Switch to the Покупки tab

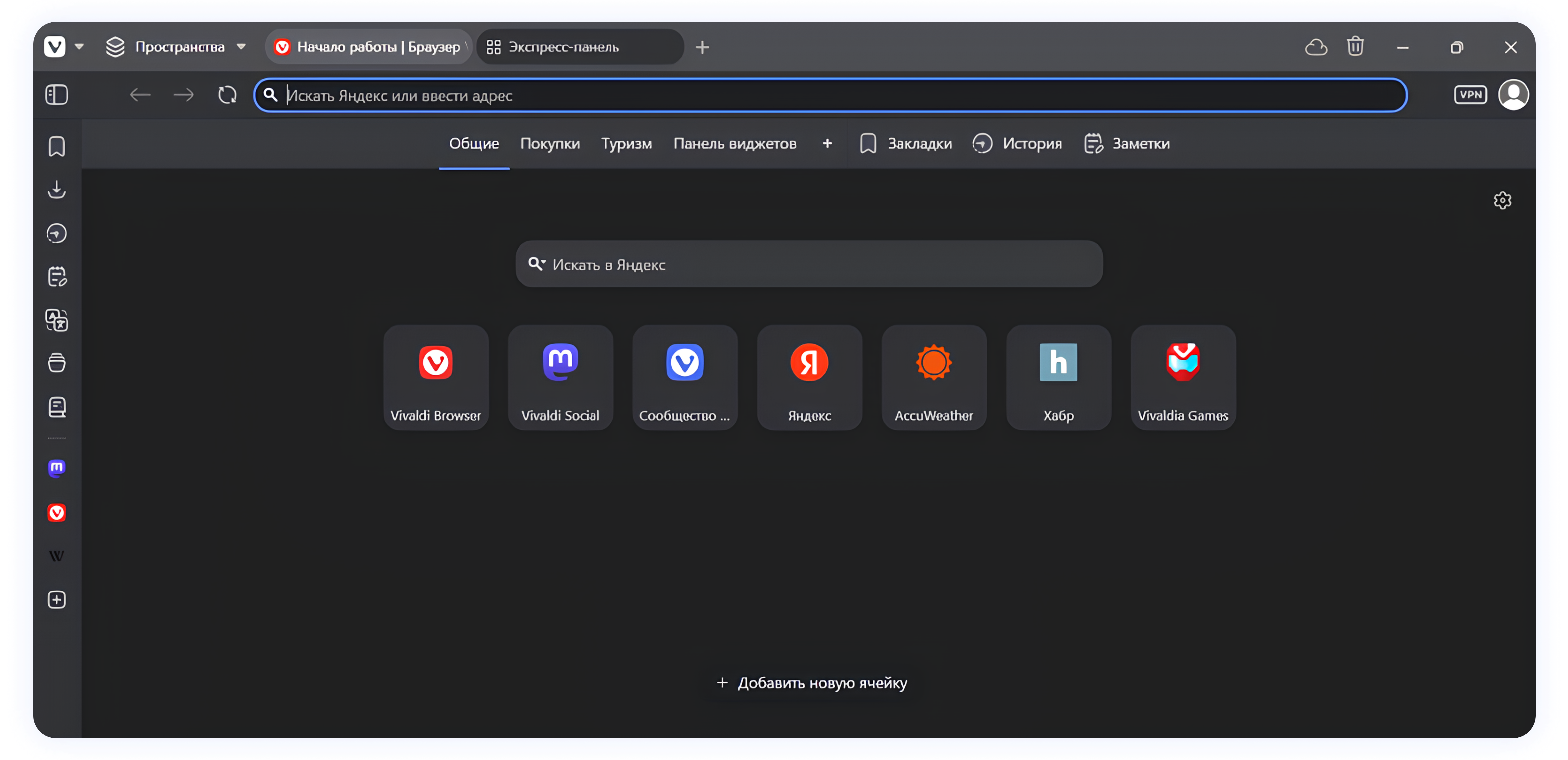(x=550, y=144)
